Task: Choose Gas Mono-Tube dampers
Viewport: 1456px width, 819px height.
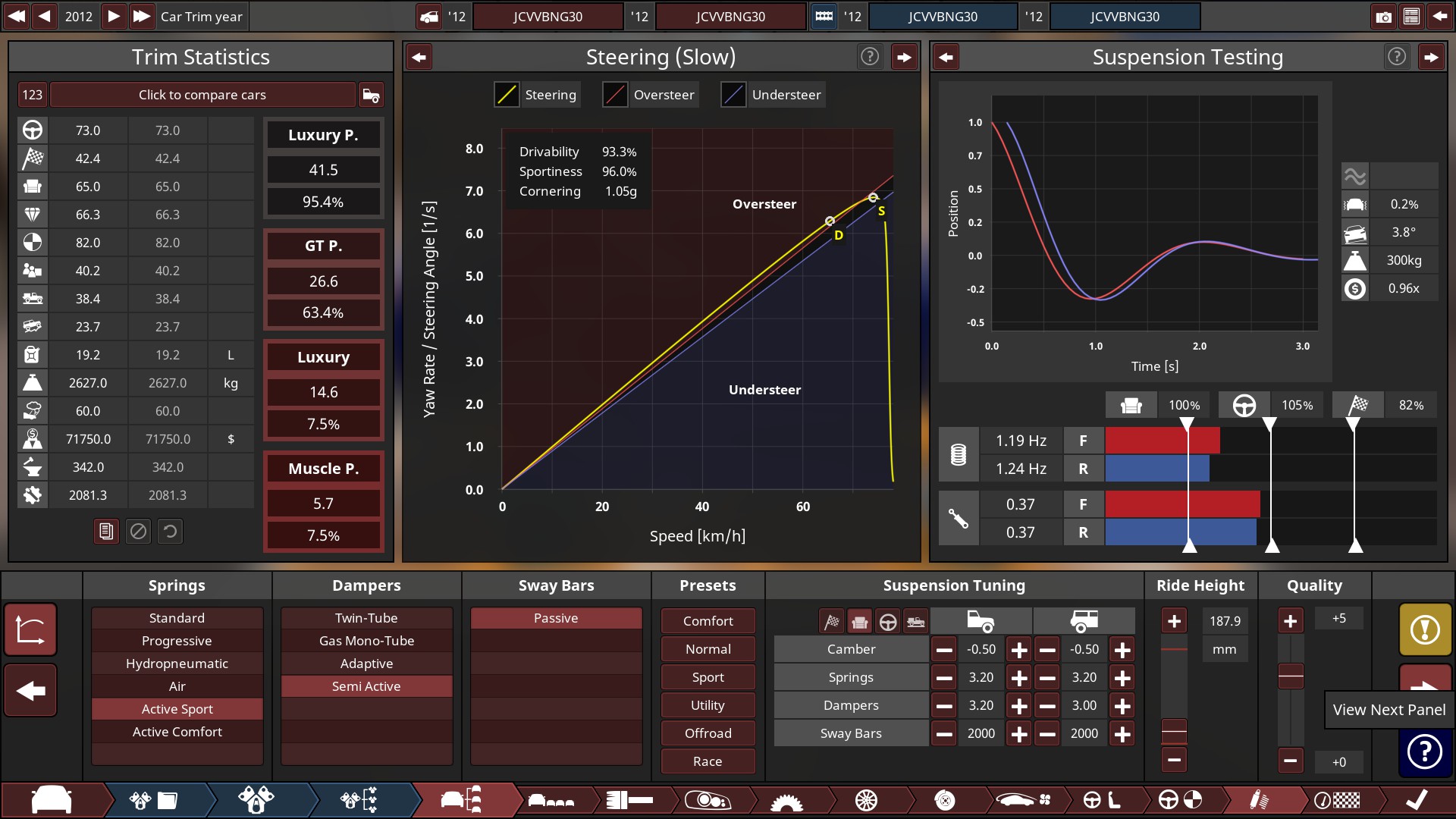Action: pos(366,641)
